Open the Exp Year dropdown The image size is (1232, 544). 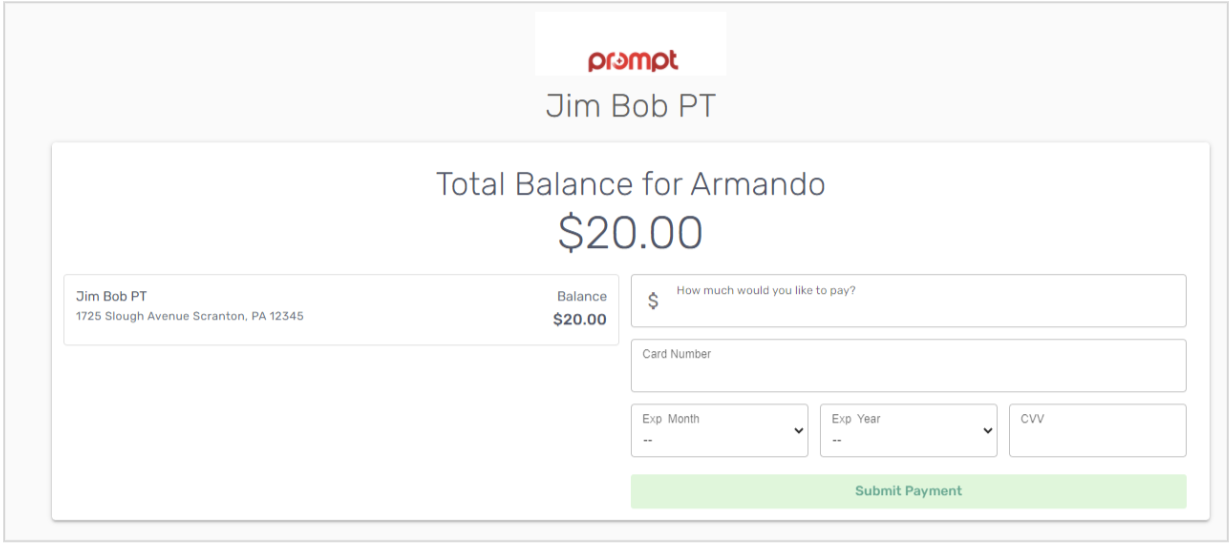[908, 431]
